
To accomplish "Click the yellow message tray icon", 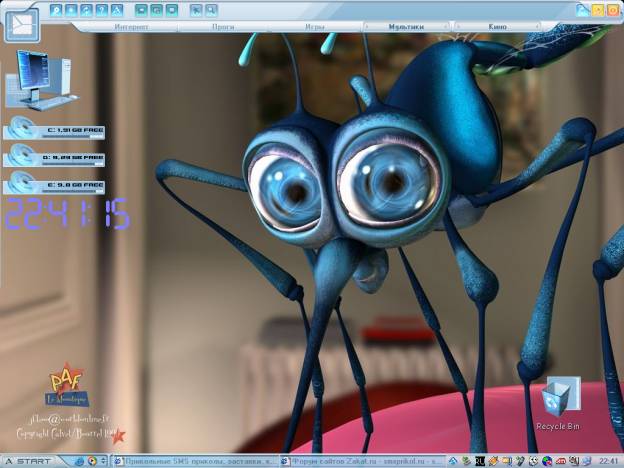I will 507,461.
